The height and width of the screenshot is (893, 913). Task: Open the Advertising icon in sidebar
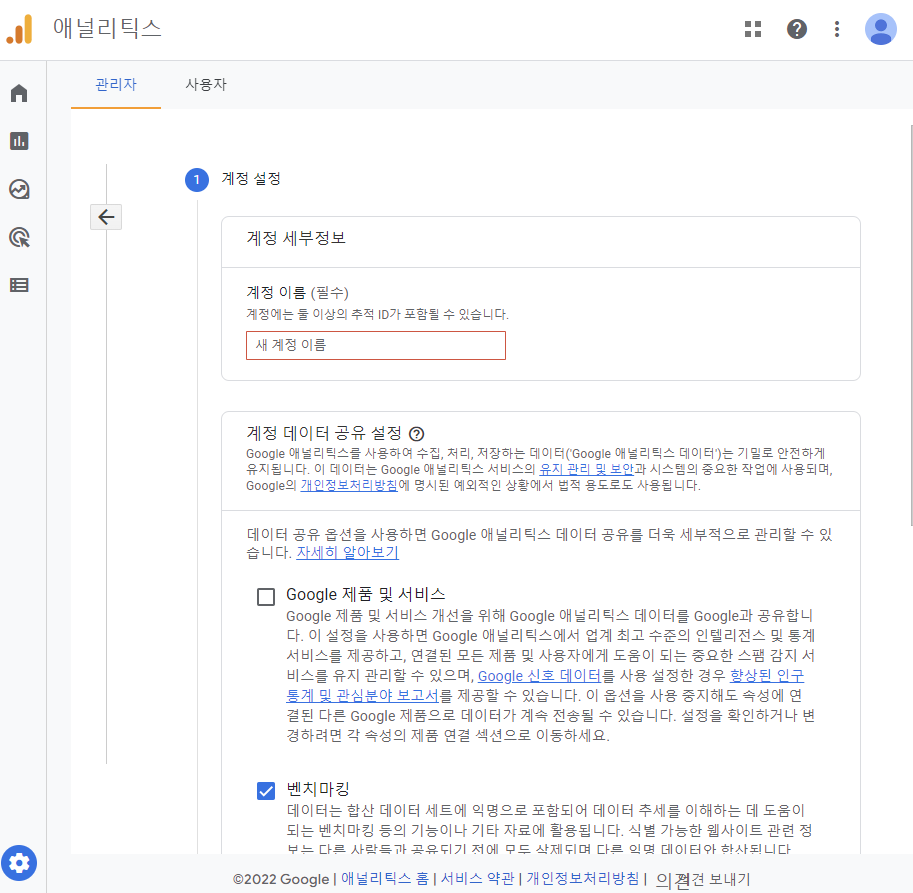[19, 238]
